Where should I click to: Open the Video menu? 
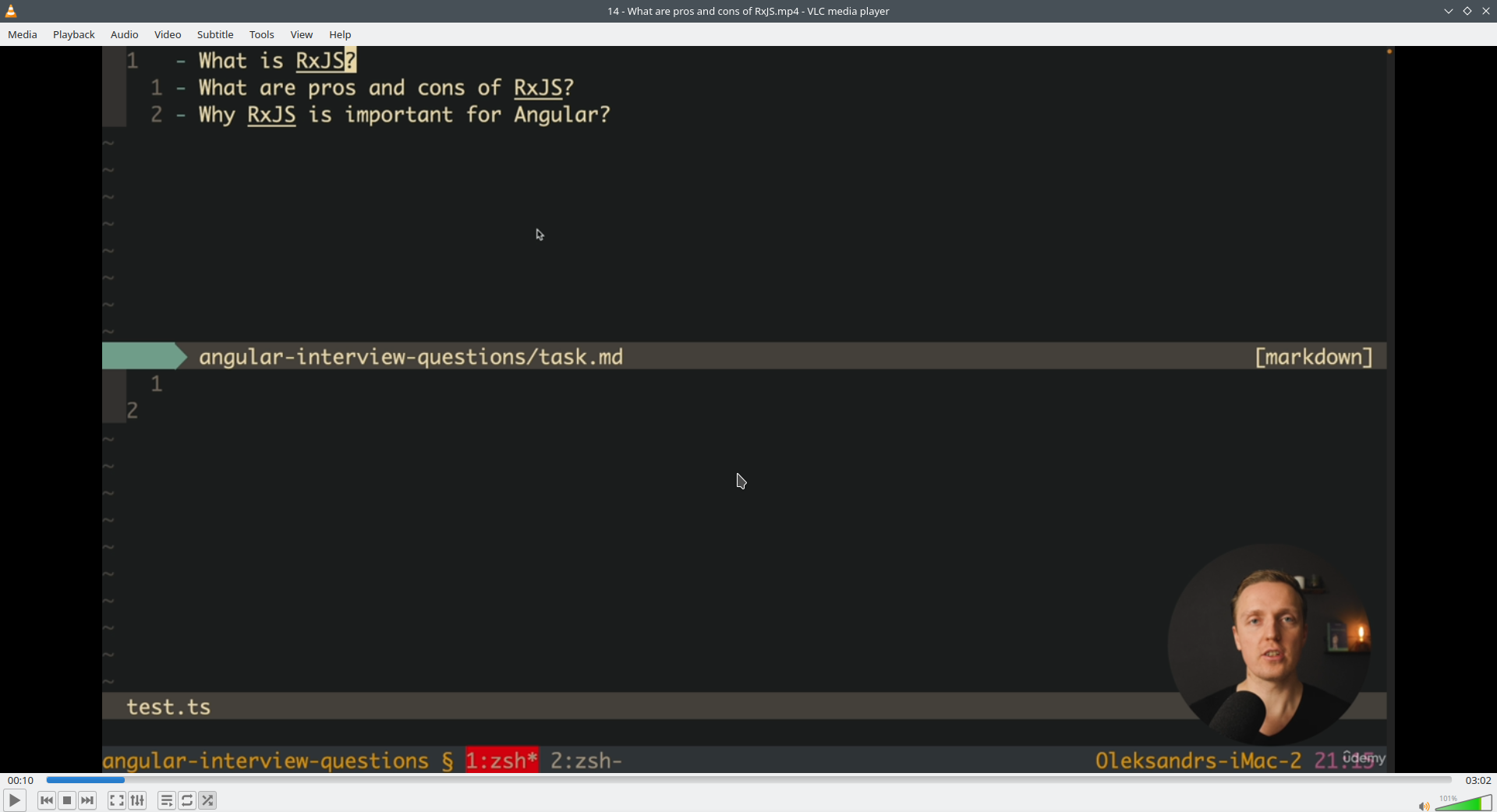click(168, 34)
